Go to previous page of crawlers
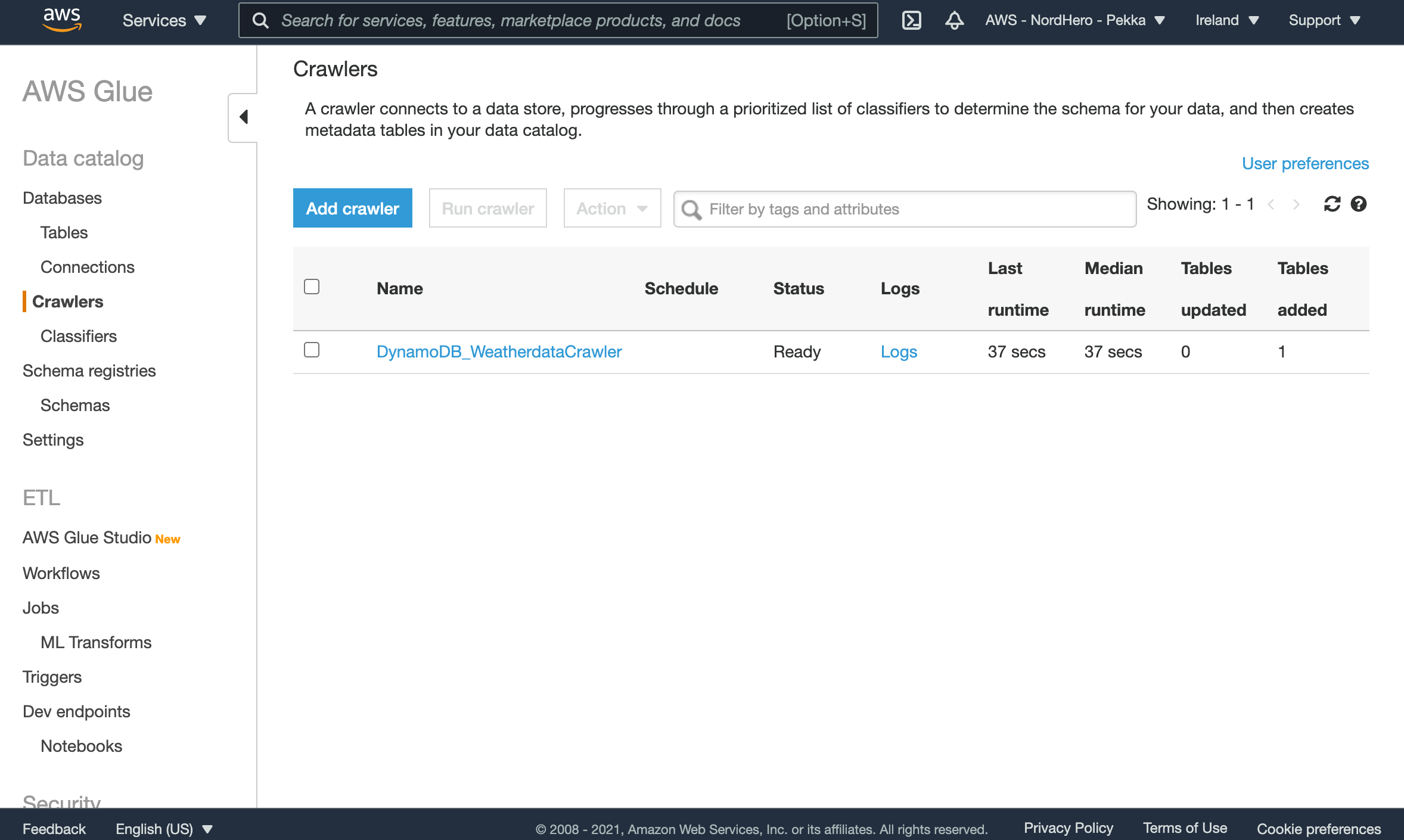This screenshot has width=1404, height=840. 1271,204
